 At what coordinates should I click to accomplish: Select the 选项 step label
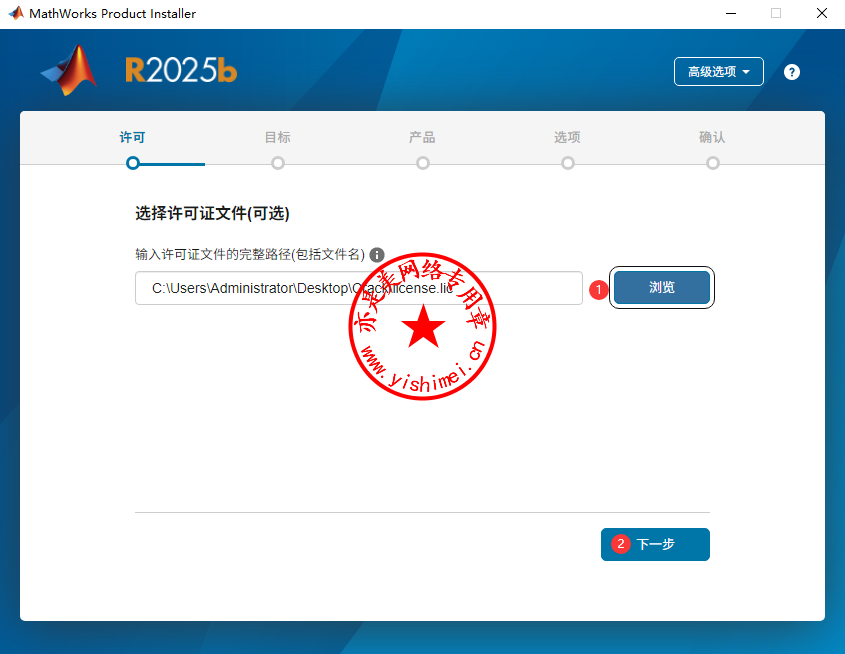pos(567,137)
